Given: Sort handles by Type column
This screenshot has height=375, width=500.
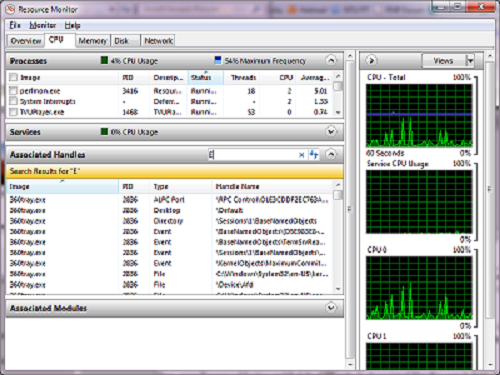Looking at the screenshot, I should click(x=180, y=186).
